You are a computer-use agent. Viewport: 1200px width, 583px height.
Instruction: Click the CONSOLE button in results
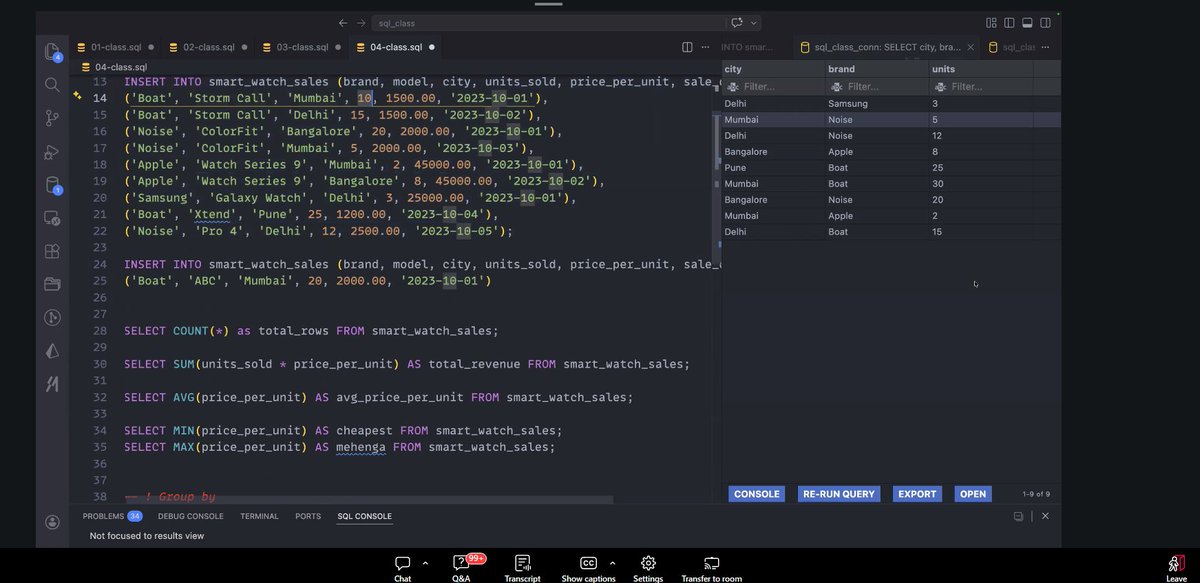coord(756,494)
